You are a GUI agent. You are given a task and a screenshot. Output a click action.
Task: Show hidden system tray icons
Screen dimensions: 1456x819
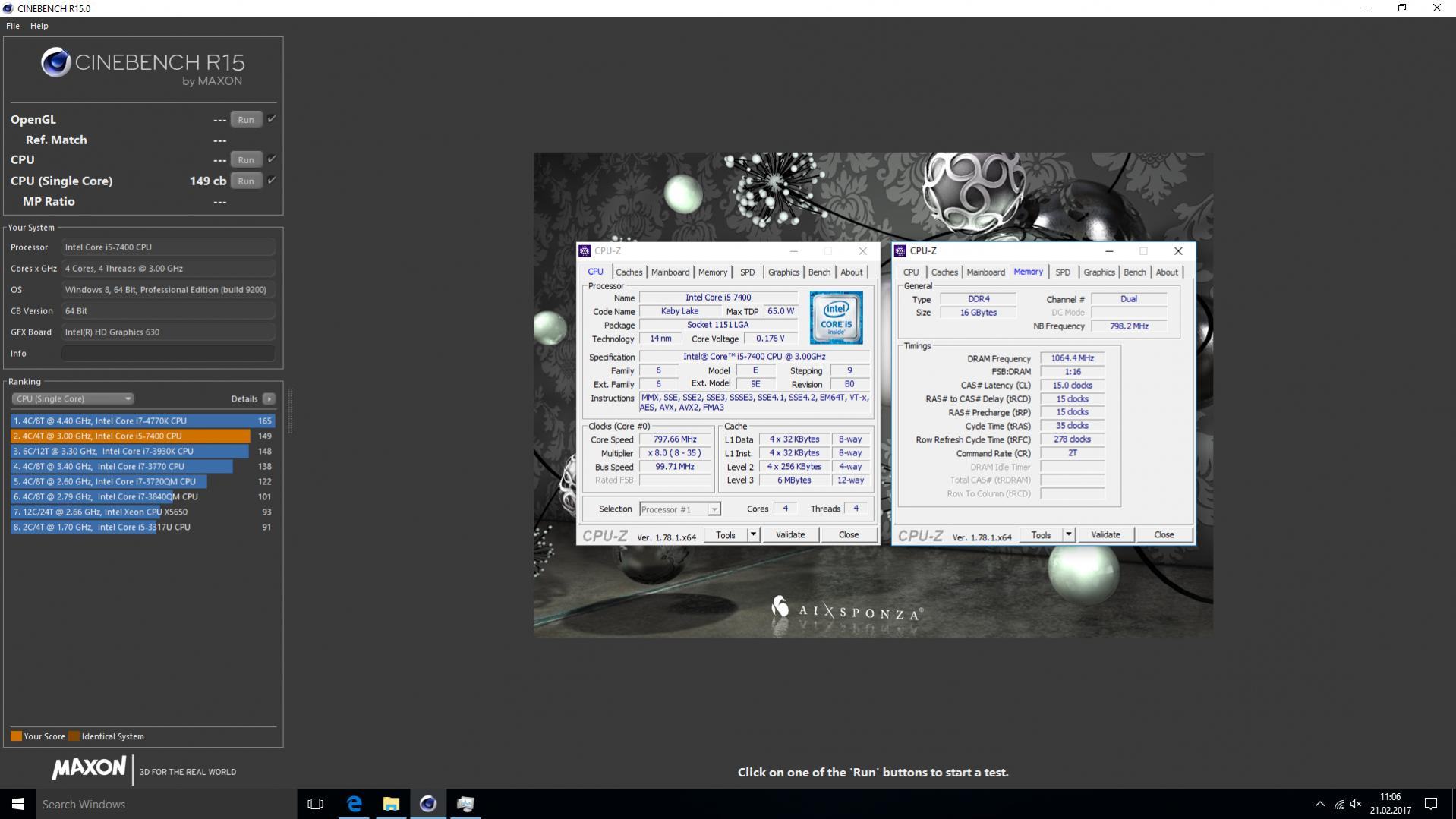tap(1319, 805)
